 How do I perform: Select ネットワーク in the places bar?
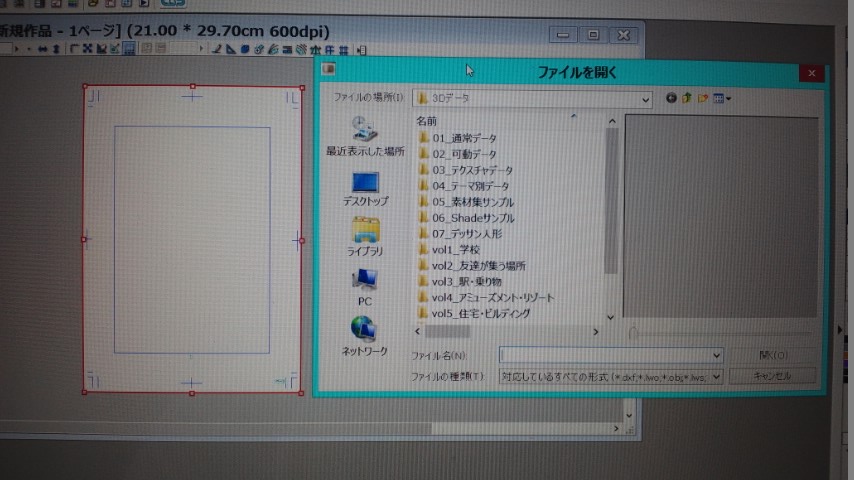(x=364, y=336)
